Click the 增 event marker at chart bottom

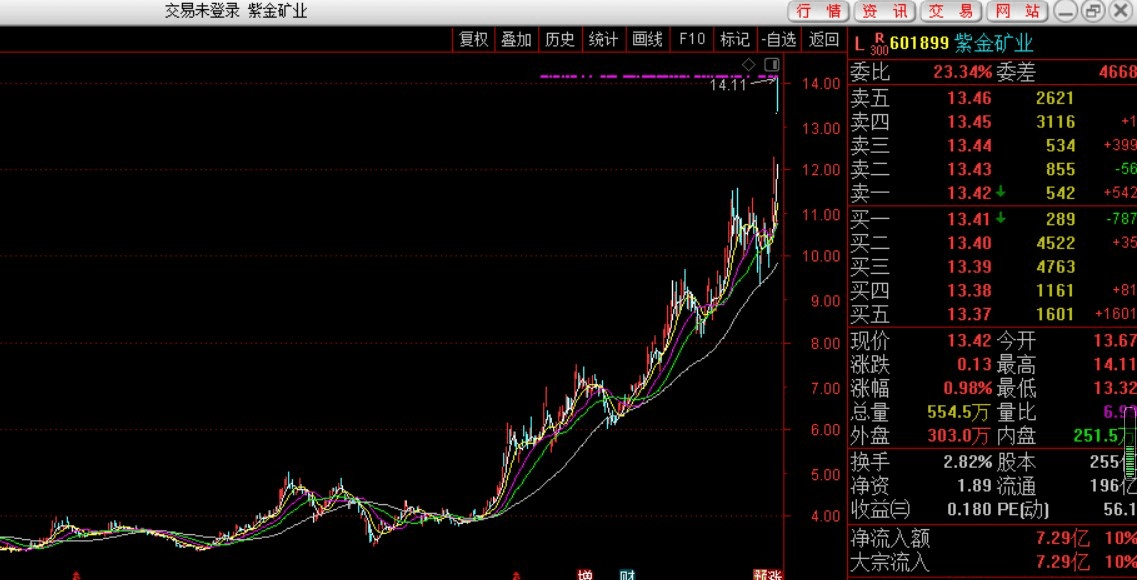pos(584,575)
